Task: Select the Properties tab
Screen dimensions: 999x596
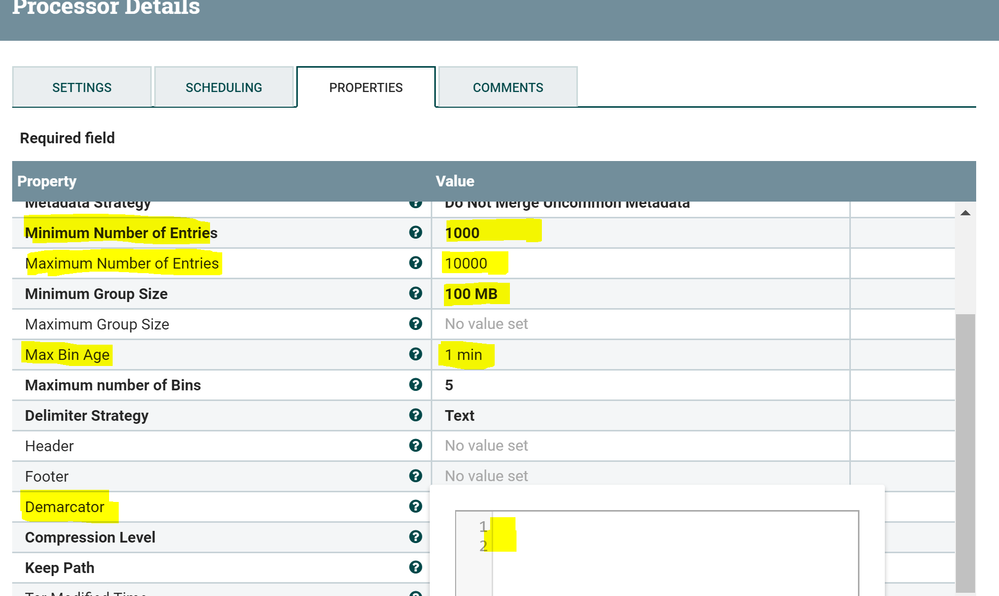Action: coord(366,87)
